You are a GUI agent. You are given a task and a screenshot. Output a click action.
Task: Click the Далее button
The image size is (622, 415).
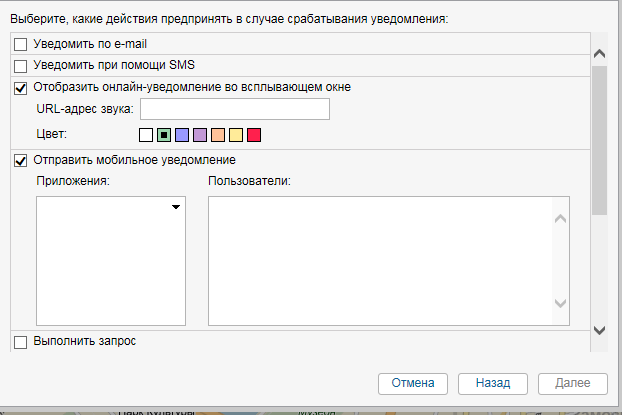(x=573, y=383)
